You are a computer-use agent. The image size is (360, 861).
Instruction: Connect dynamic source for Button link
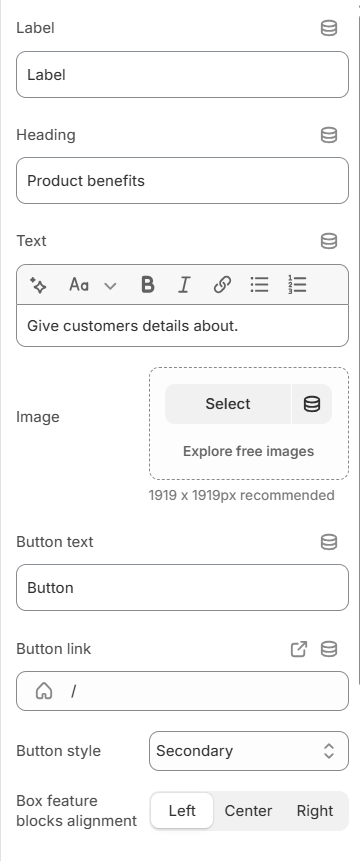[329, 649]
